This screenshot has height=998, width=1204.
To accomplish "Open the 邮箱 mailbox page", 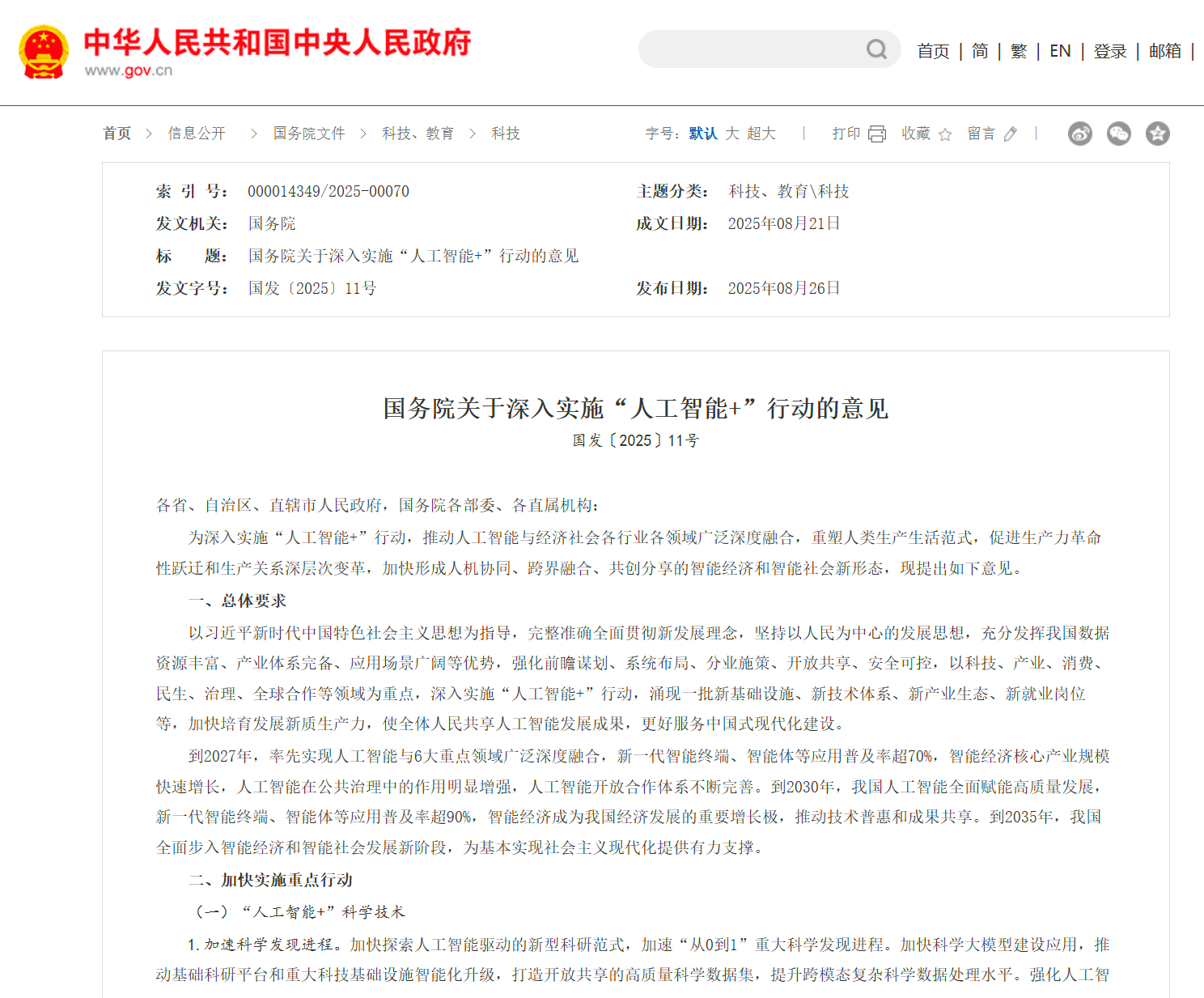I will coord(1164,50).
